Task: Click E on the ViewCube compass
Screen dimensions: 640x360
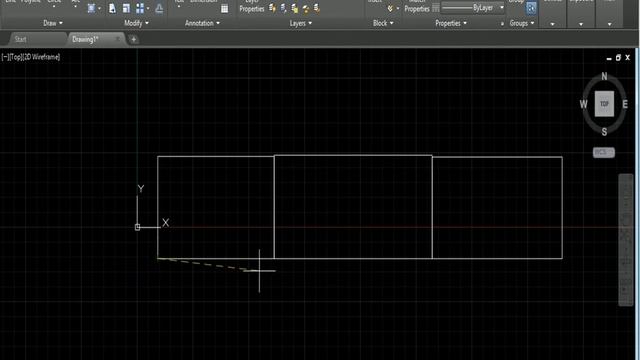Action: 625,104
